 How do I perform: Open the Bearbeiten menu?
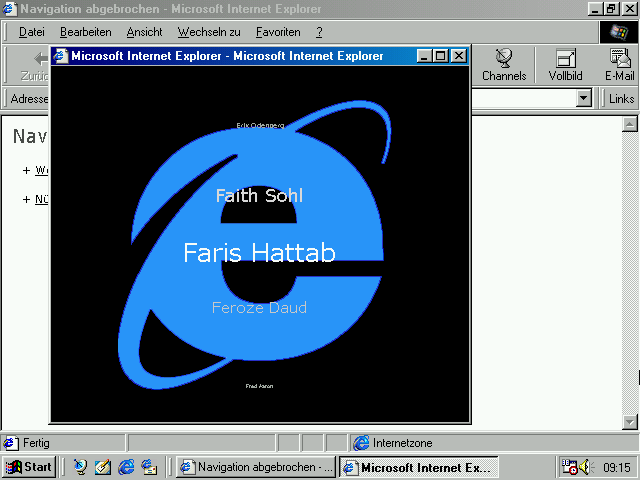(x=85, y=32)
